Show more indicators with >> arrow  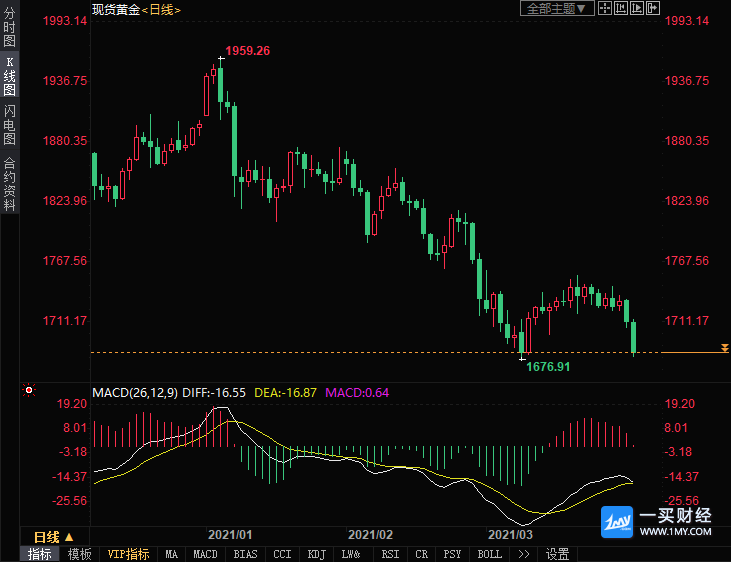point(524,554)
